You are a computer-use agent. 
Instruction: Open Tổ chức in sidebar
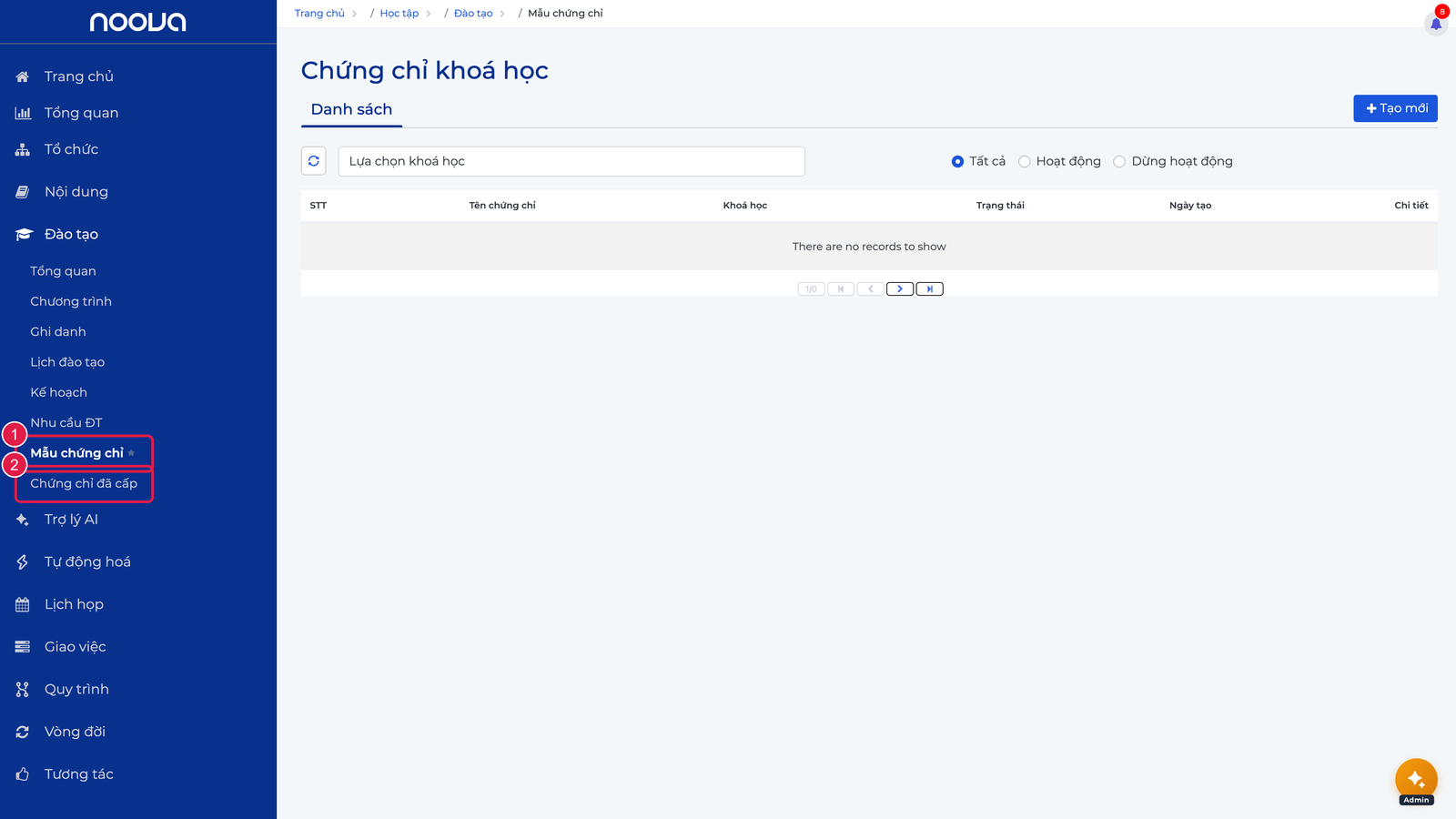point(71,149)
